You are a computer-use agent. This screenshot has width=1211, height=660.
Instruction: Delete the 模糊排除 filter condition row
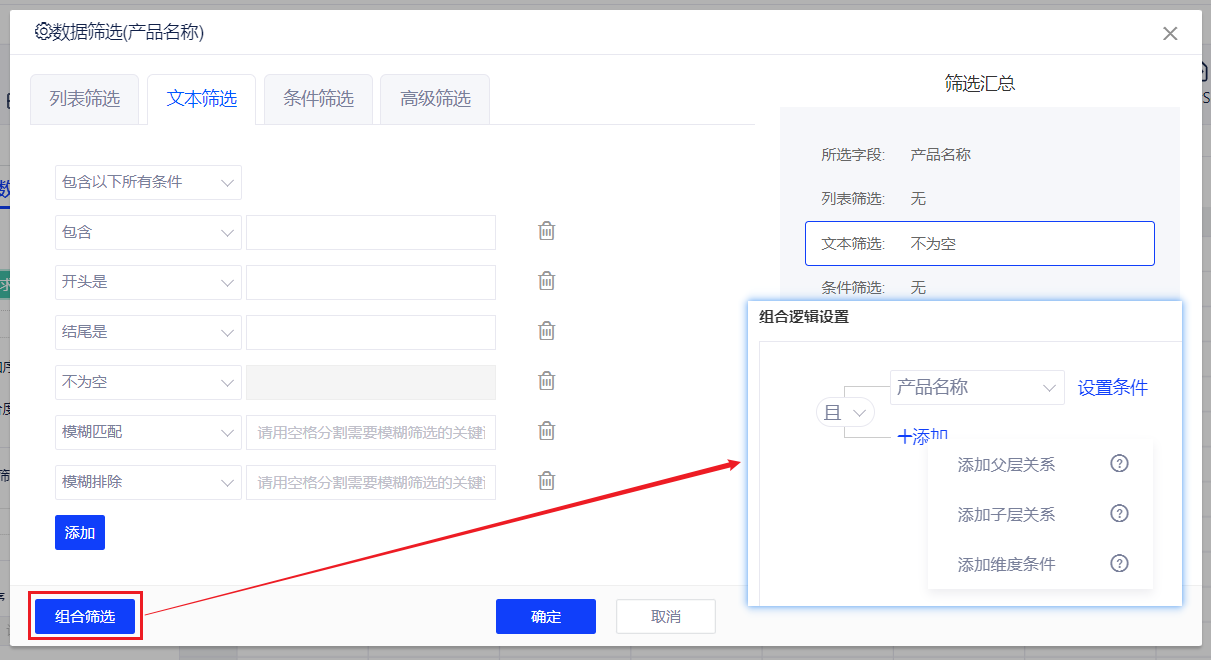(547, 481)
